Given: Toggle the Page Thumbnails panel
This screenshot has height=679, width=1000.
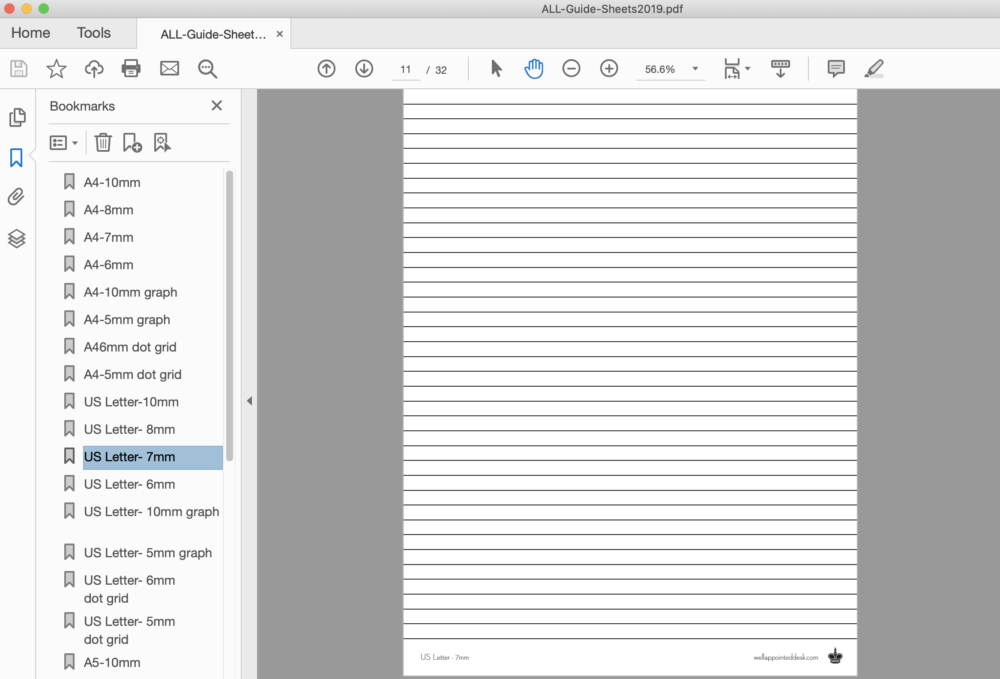Looking at the screenshot, I should point(16,117).
